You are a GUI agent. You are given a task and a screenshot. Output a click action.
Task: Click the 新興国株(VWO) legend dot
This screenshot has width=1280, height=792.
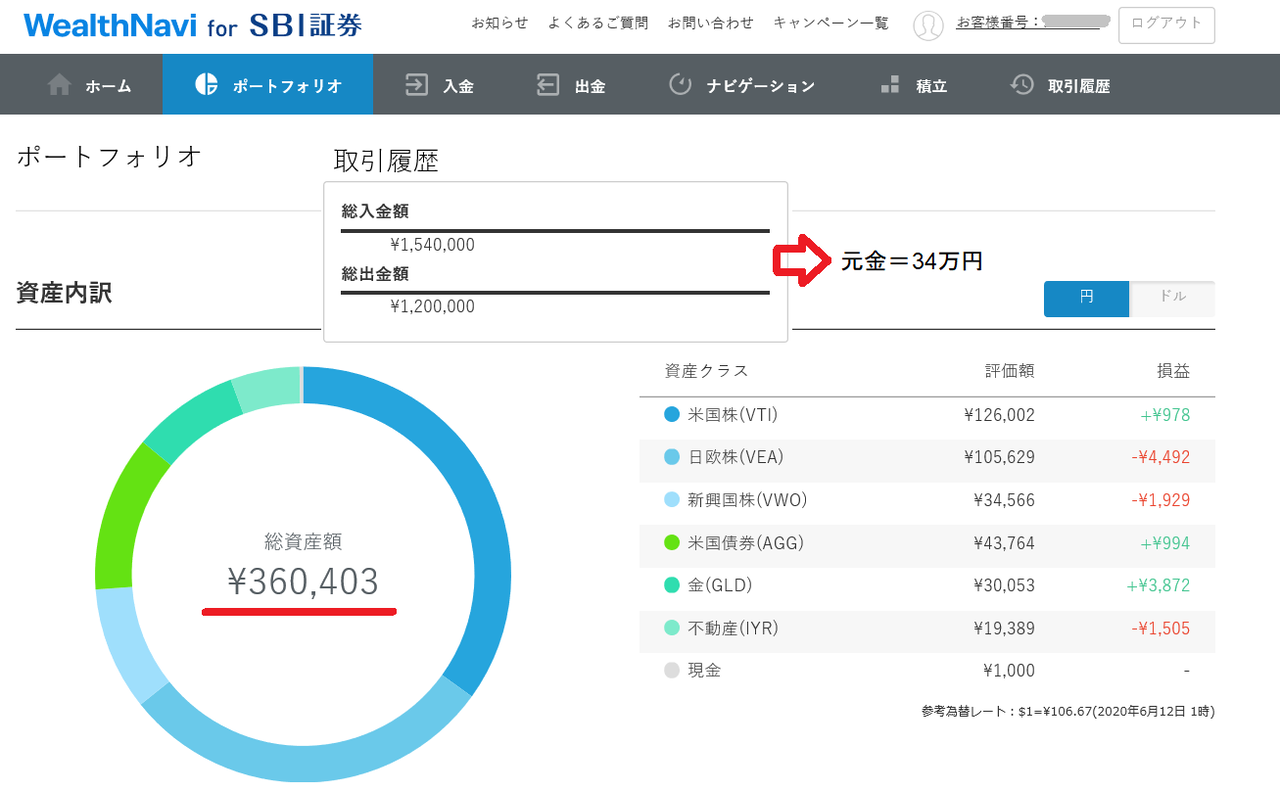672,500
